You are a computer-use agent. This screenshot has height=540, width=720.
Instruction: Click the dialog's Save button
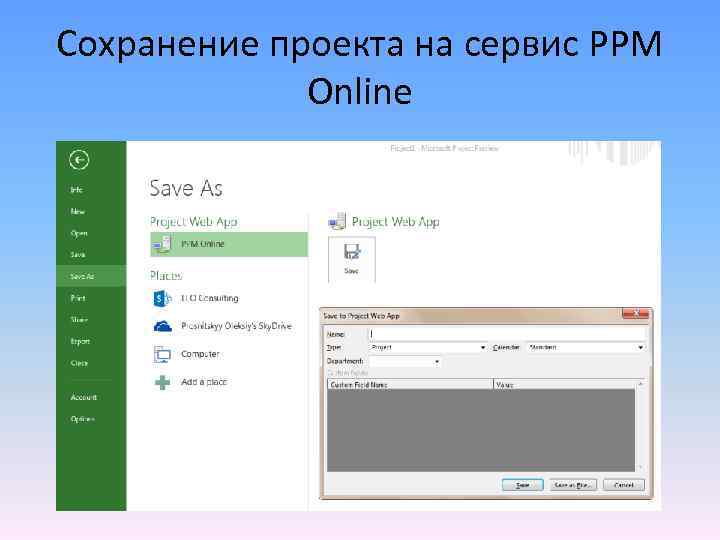523,485
